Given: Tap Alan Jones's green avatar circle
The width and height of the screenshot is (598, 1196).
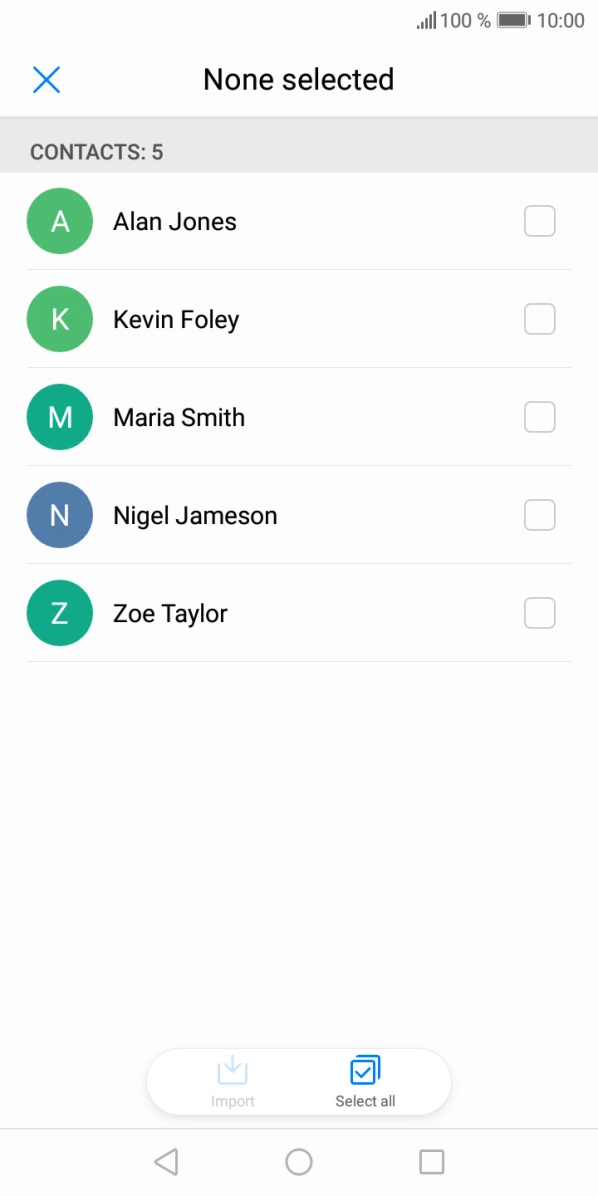Looking at the screenshot, I should coord(59,220).
